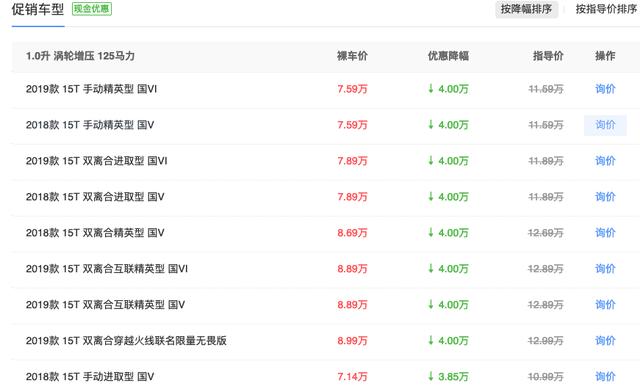Open 2019款 15T 双离合互联精英型 国V model

tap(105, 305)
